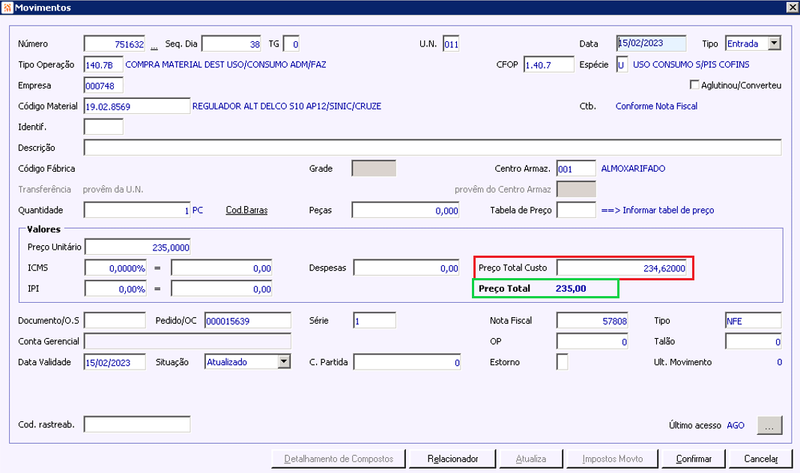Click 'REGULADOR ALT DELCO S10 AP12/SINIC/CRUZE' text

[287, 106]
